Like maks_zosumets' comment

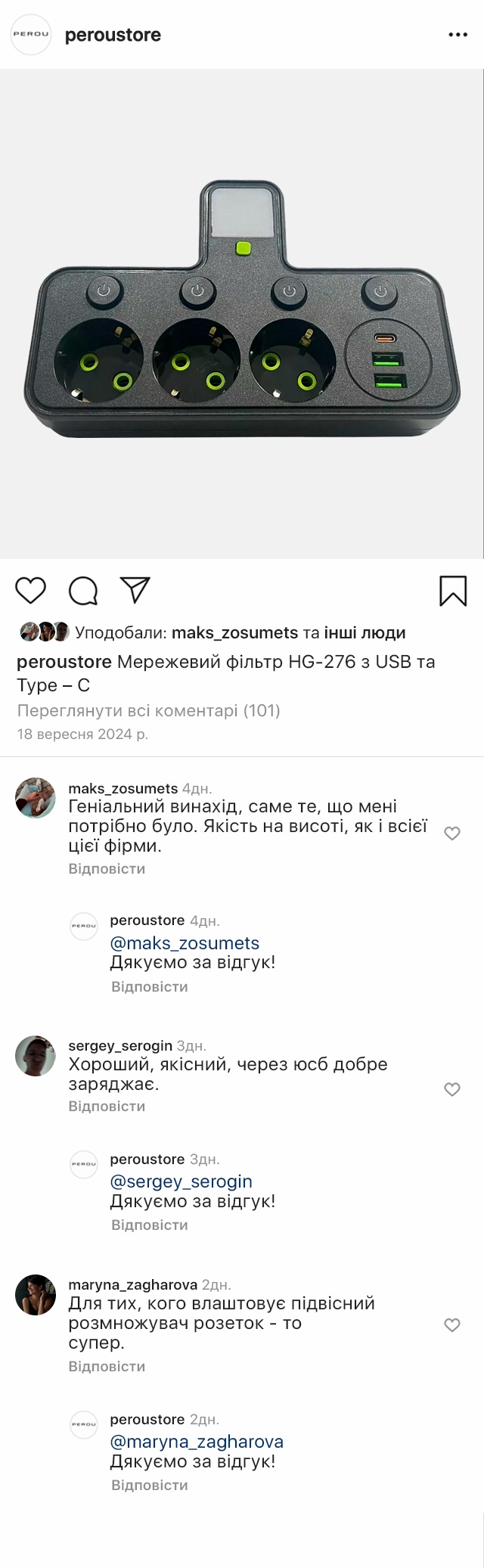coord(452,834)
